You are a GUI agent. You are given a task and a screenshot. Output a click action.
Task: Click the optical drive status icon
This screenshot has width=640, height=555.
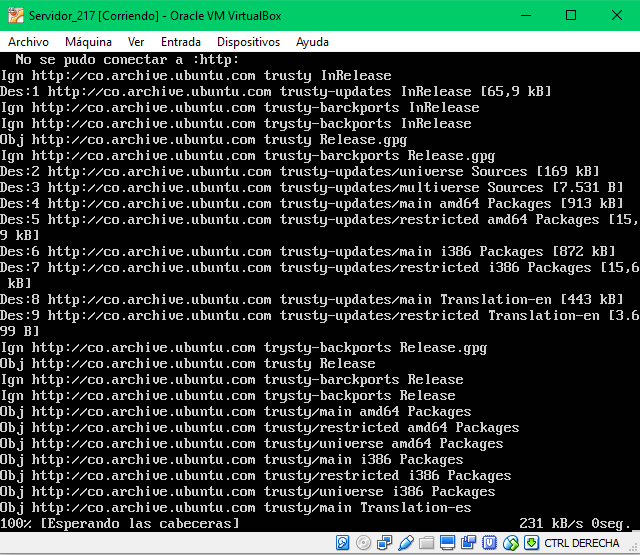tap(364, 543)
